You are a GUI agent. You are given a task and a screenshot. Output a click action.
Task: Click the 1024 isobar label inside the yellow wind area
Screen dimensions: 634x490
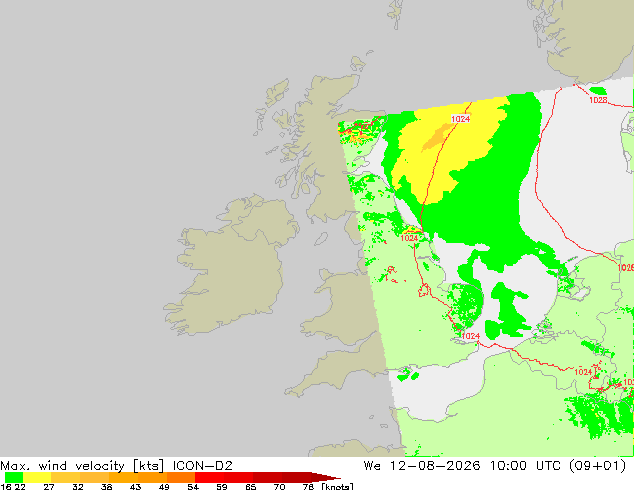click(461, 119)
